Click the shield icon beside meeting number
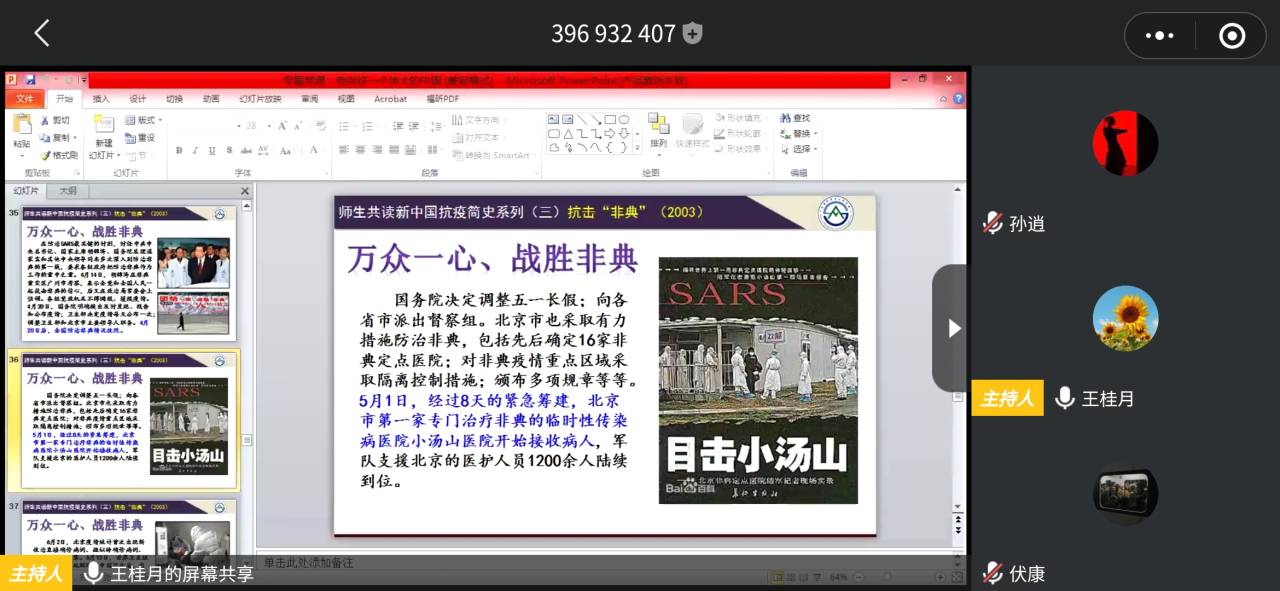This screenshot has height=591, width=1280. [692, 34]
